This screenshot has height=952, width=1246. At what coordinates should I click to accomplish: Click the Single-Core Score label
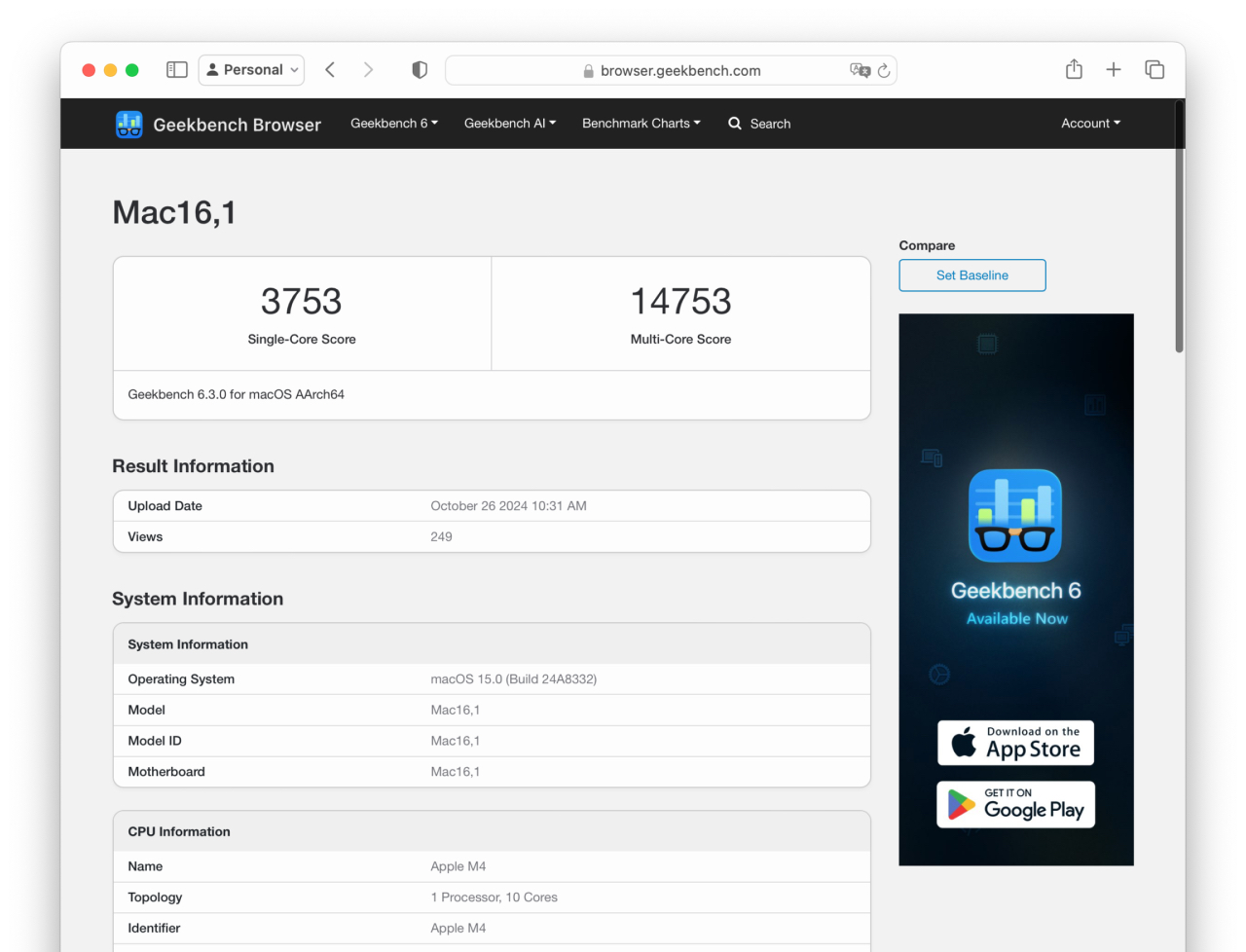coord(302,340)
